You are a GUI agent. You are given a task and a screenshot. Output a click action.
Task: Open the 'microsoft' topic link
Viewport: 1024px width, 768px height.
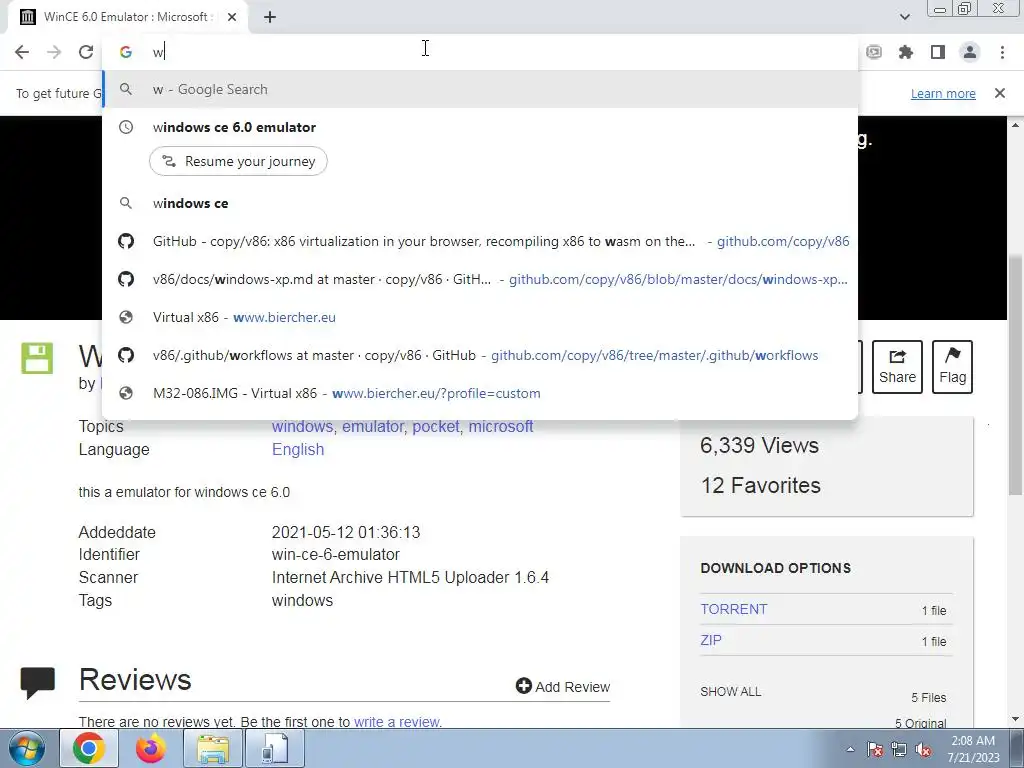point(501,426)
